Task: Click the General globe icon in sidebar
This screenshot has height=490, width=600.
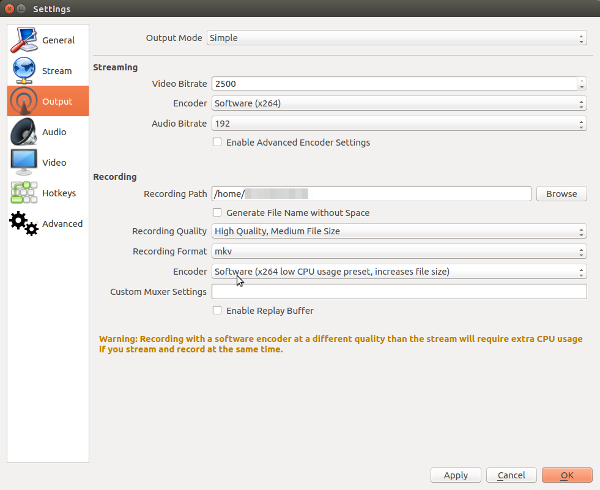Action: 25,40
